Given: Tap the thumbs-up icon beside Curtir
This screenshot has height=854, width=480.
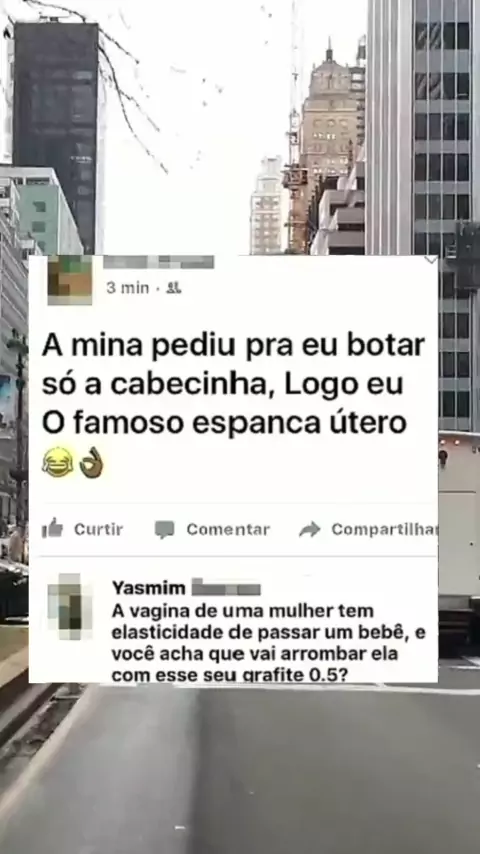Looking at the screenshot, I should coord(52,529).
